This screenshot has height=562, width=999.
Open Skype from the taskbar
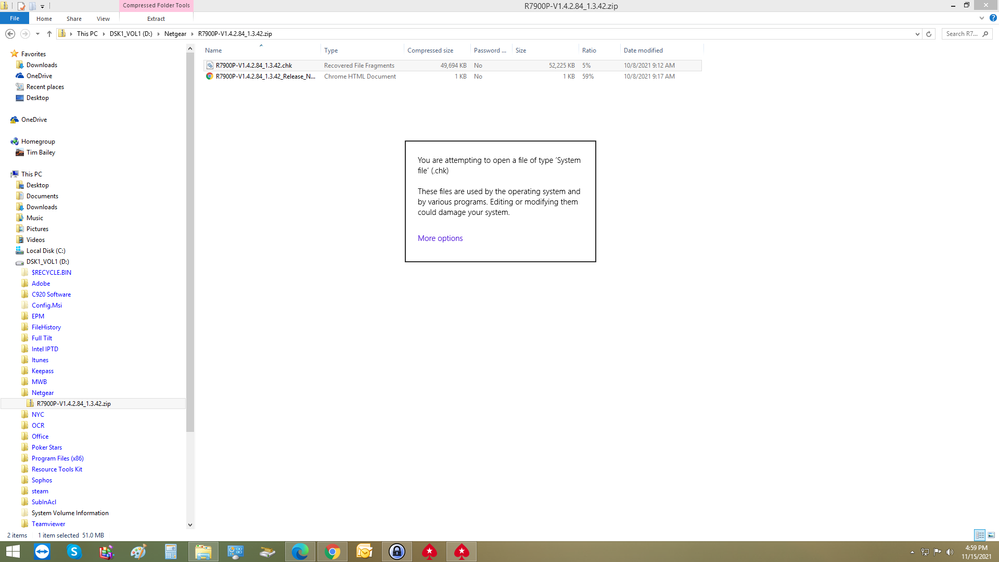pos(74,552)
